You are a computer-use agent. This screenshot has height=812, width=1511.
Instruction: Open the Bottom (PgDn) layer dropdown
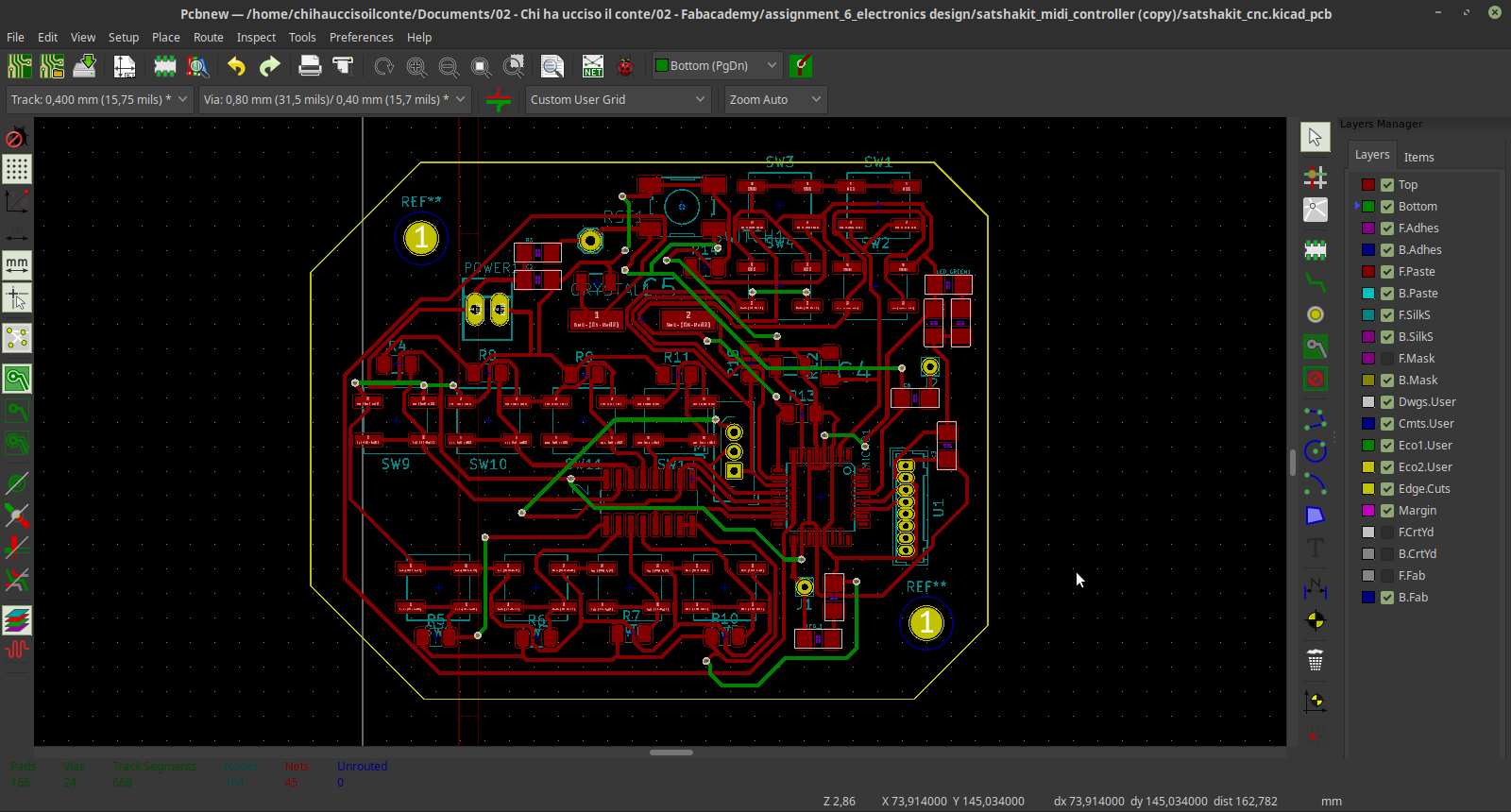(x=717, y=65)
